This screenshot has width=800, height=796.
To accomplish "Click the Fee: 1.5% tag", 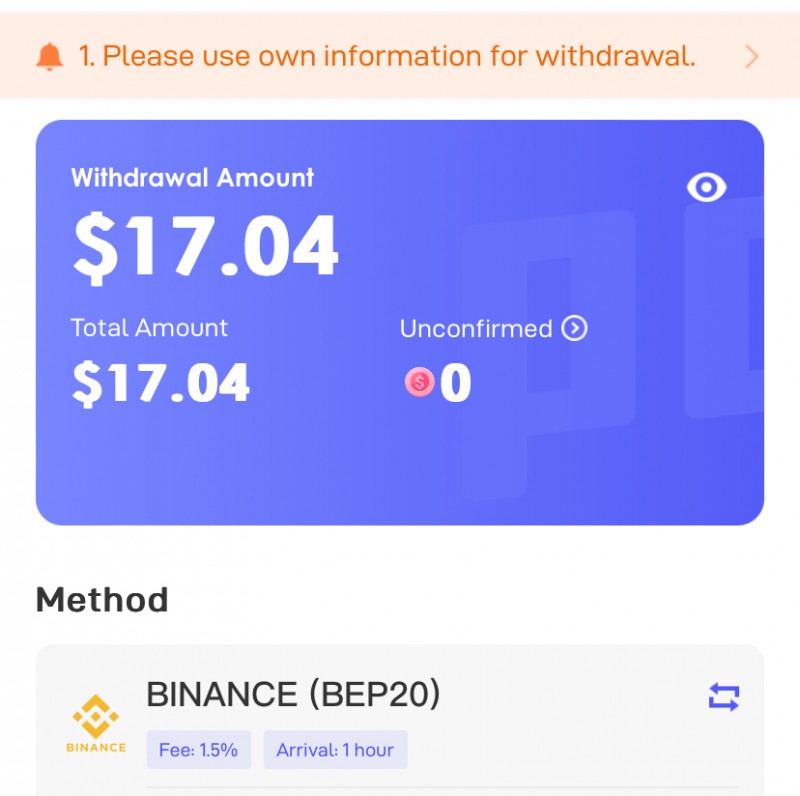I will click(198, 750).
